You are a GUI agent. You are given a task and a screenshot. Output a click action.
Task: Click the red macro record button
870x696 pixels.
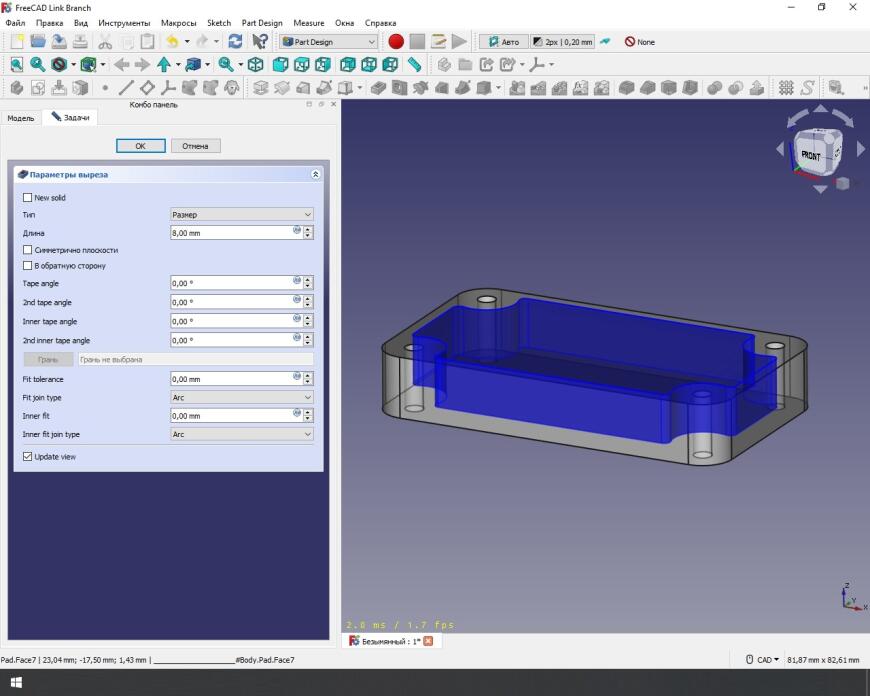[396, 42]
